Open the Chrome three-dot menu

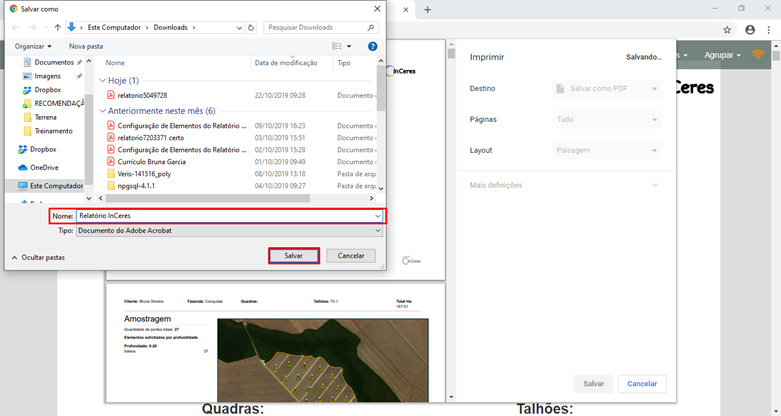[769, 30]
